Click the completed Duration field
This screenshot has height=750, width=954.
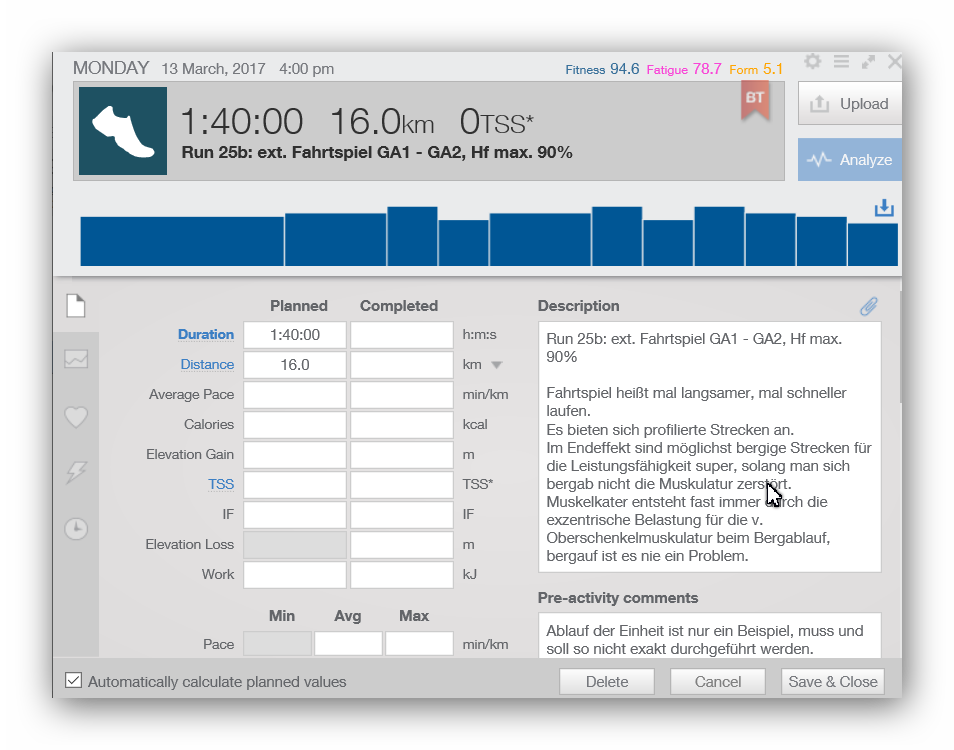[x=402, y=335]
